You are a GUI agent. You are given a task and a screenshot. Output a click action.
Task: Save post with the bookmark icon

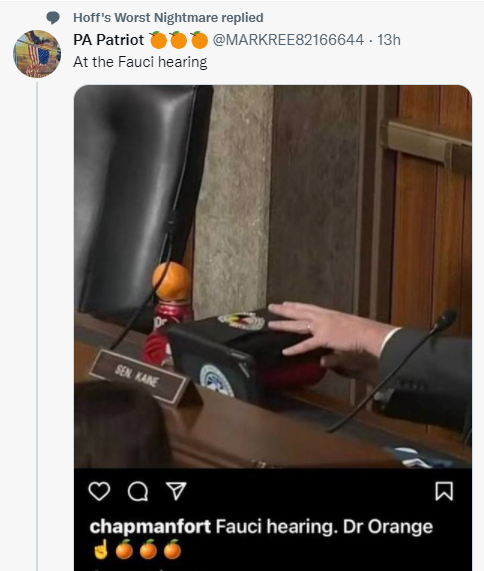pyautogui.click(x=444, y=491)
